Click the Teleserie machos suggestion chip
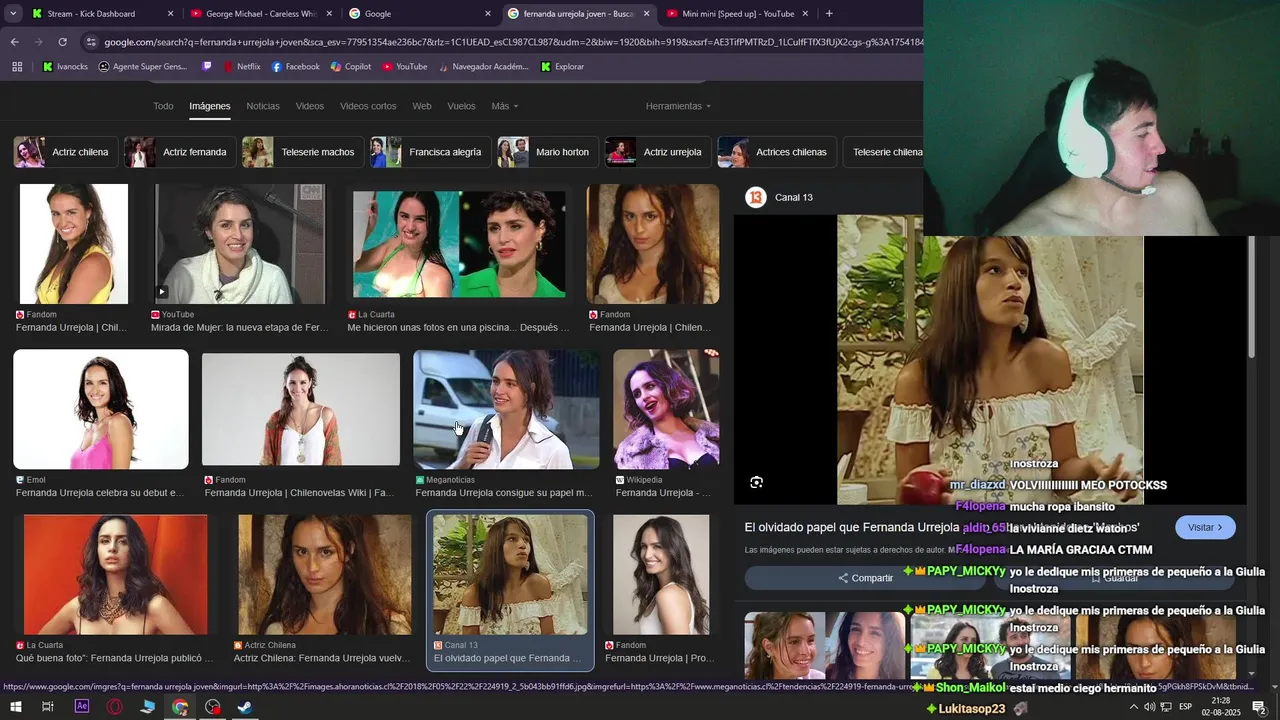Screen dimensions: 1280x720 pyautogui.click(x=302, y=152)
